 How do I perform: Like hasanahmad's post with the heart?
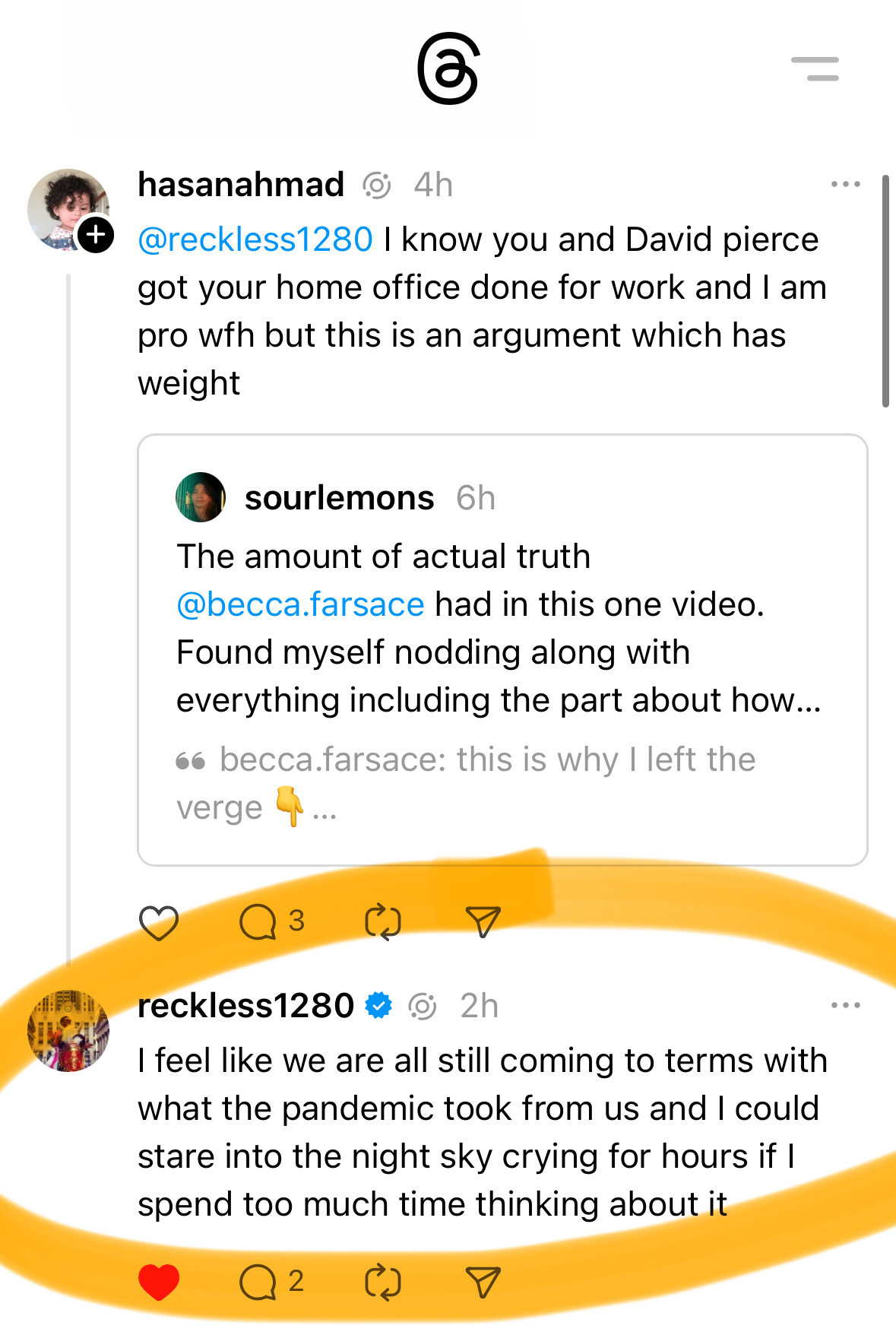[159, 922]
